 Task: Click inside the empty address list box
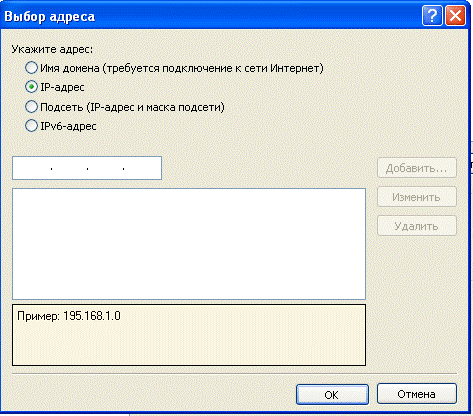[189, 244]
